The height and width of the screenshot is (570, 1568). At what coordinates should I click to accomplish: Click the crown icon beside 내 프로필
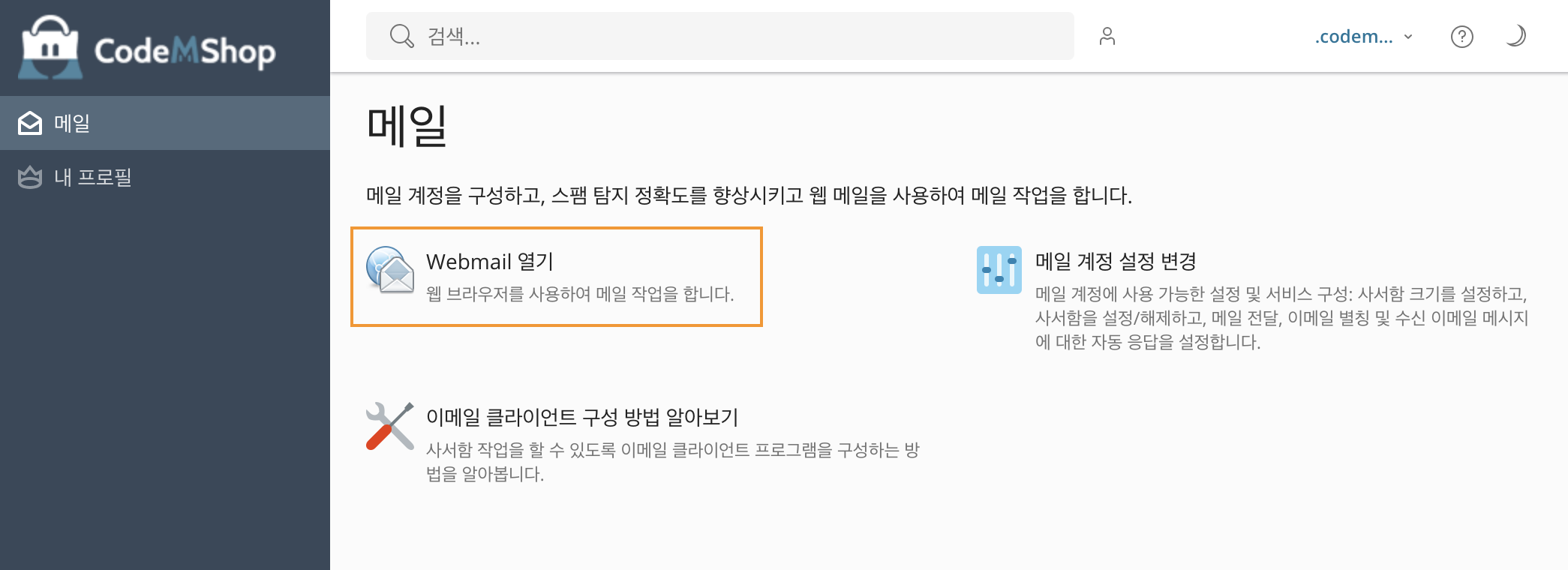pyautogui.click(x=30, y=178)
